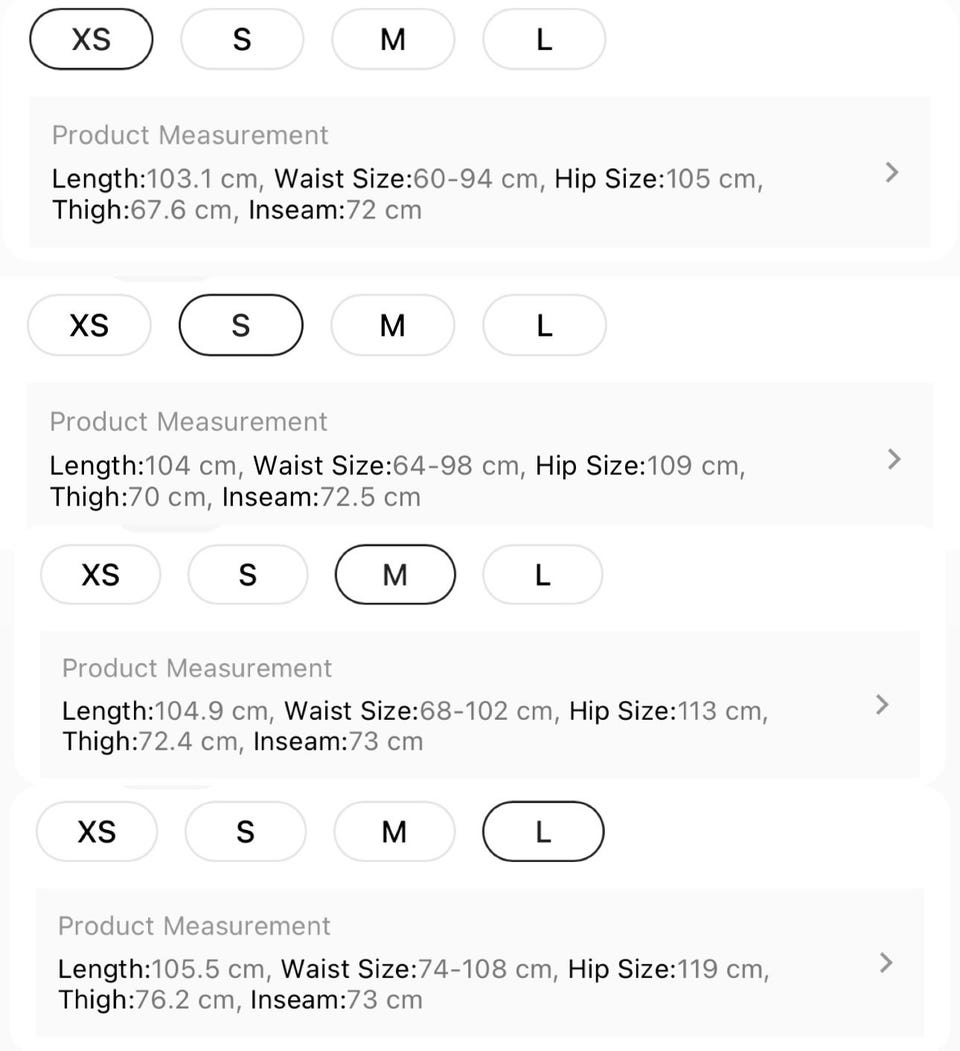Expand the measurement details for Length 103.1 cm

(892, 173)
